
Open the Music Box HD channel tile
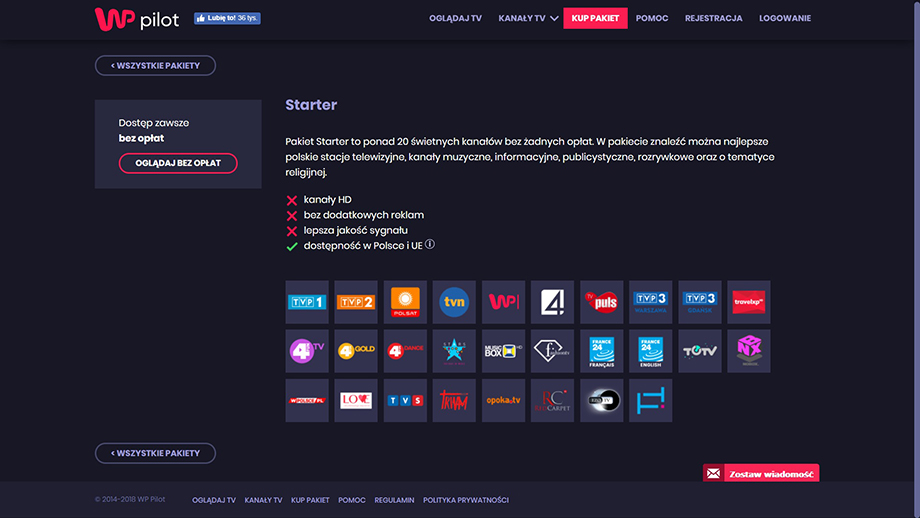(x=503, y=351)
